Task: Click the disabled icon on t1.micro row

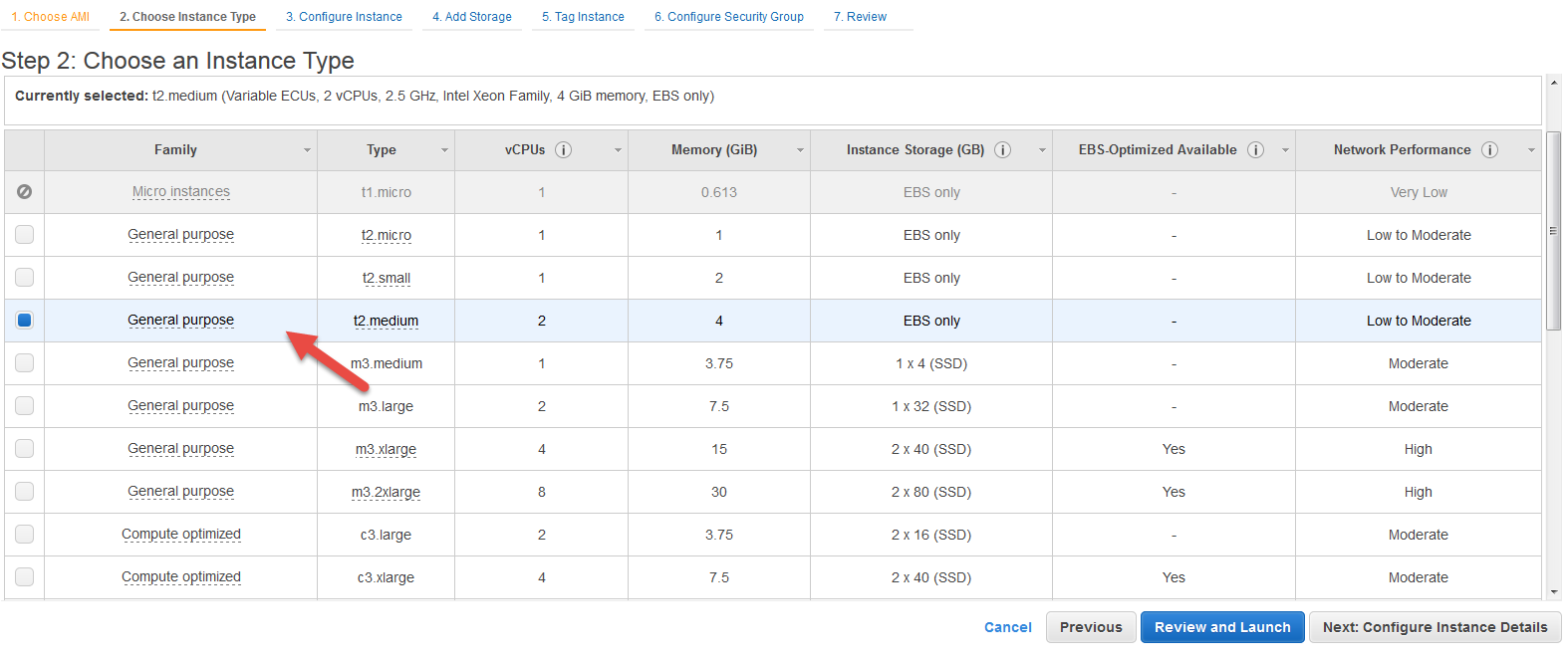Action: click(x=25, y=192)
